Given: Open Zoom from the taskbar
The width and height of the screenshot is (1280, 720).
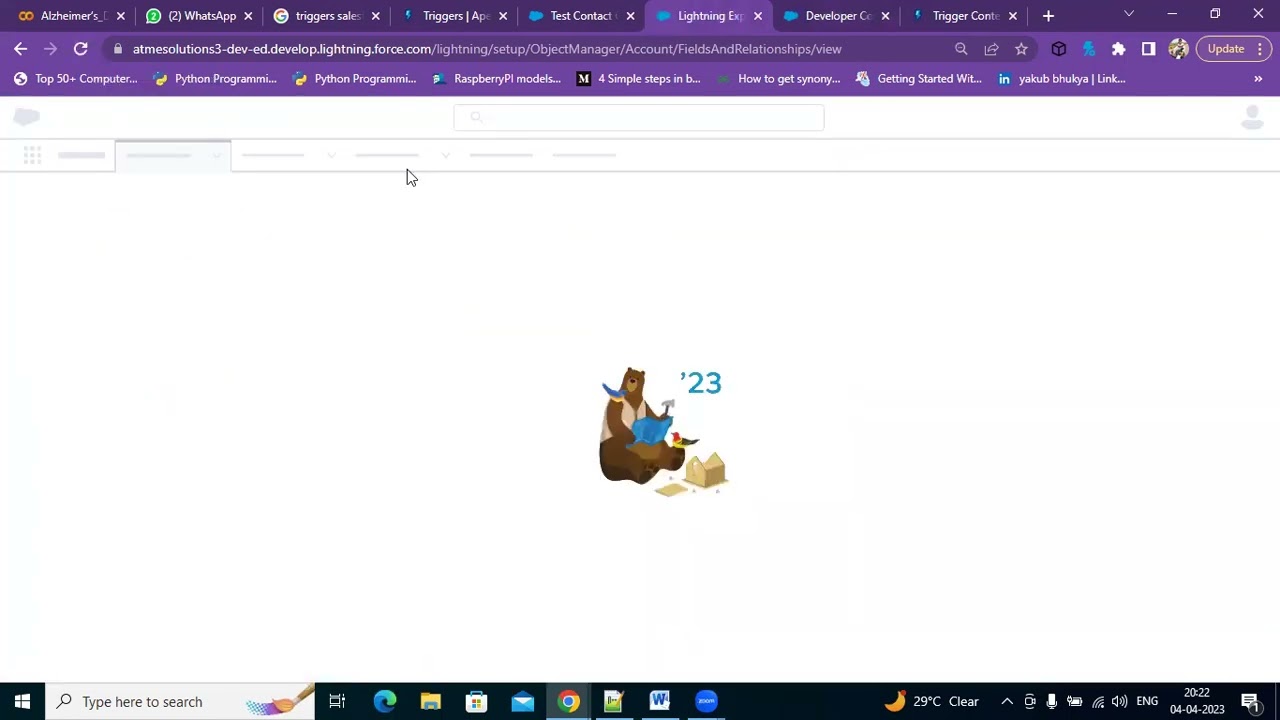Looking at the screenshot, I should [x=707, y=701].
